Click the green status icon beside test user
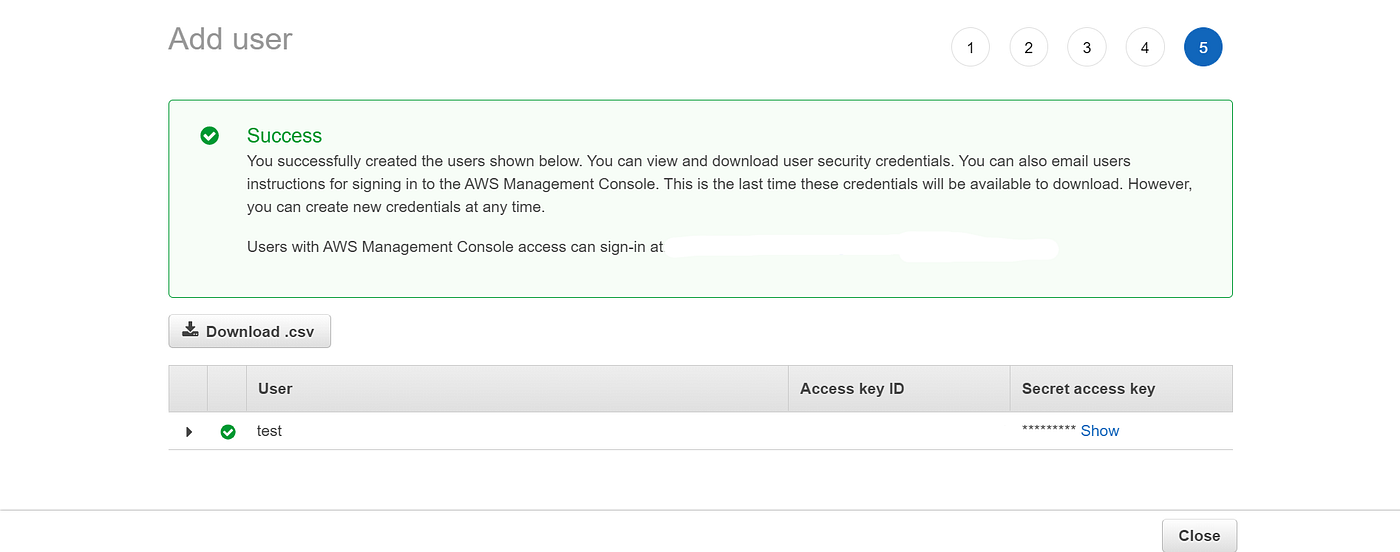This screenshot has width=1400, height=552. click(x=228, y=432)
